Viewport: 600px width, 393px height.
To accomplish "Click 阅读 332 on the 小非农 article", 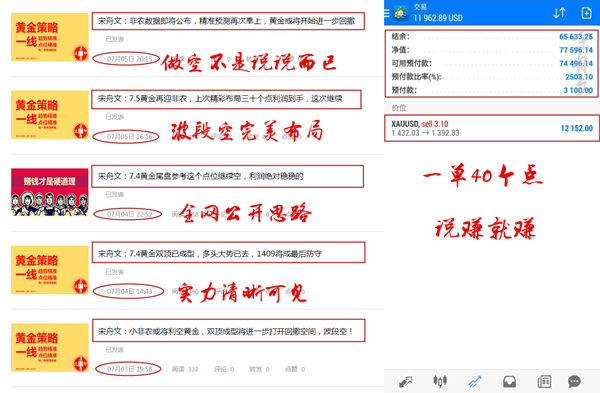I will [185, 369].
